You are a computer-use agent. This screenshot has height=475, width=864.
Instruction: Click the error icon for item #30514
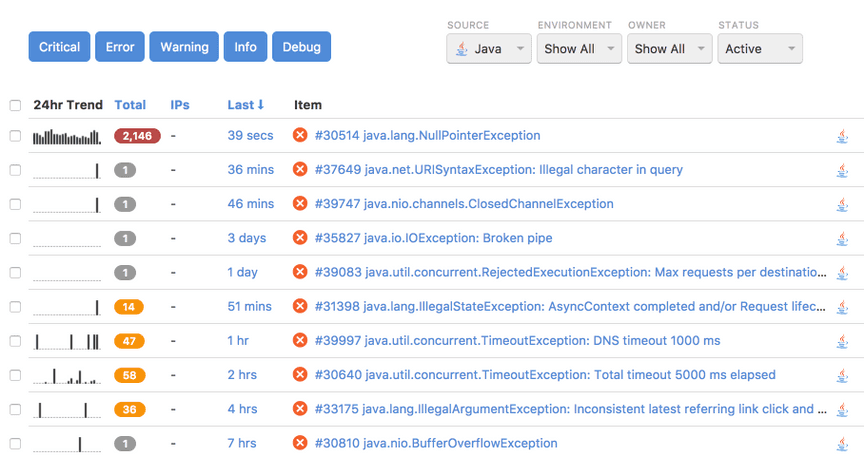(300, 135)
